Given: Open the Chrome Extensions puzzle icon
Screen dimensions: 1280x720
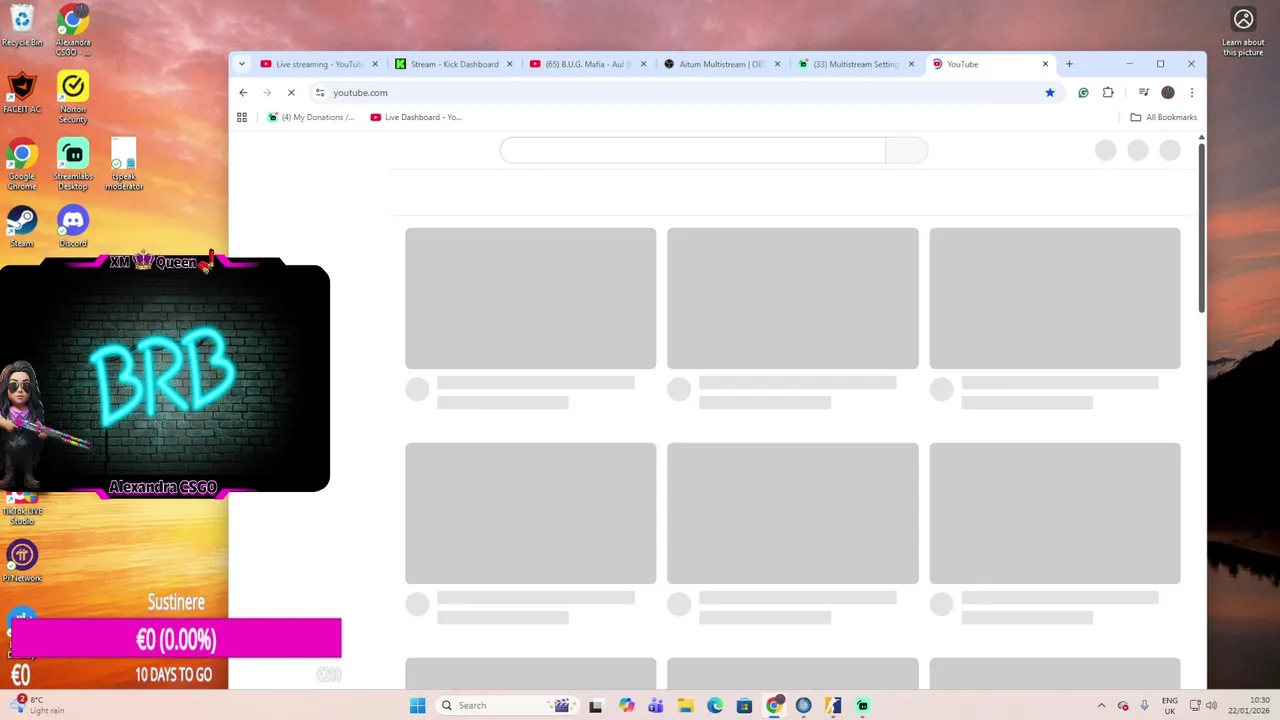Looking at the screenshot, I should point(1108,92).
